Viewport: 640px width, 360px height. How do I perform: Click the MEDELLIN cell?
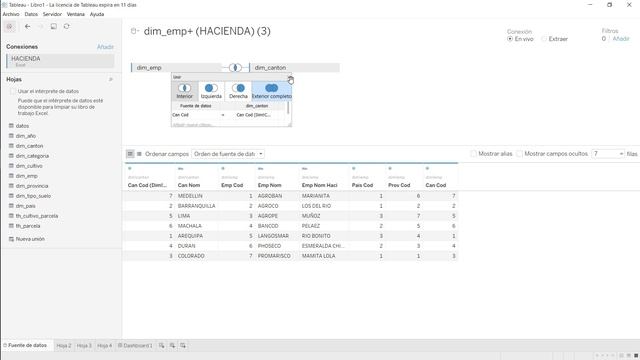coord(190,196)
